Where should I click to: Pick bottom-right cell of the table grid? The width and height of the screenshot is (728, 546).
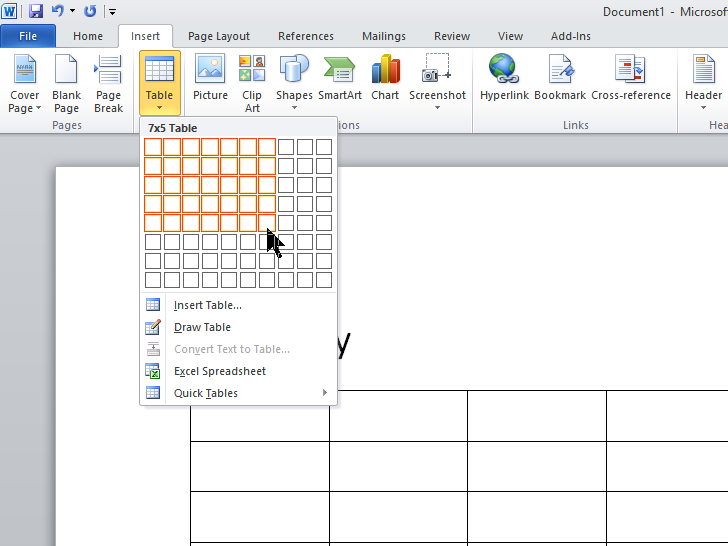coord(324,280)
